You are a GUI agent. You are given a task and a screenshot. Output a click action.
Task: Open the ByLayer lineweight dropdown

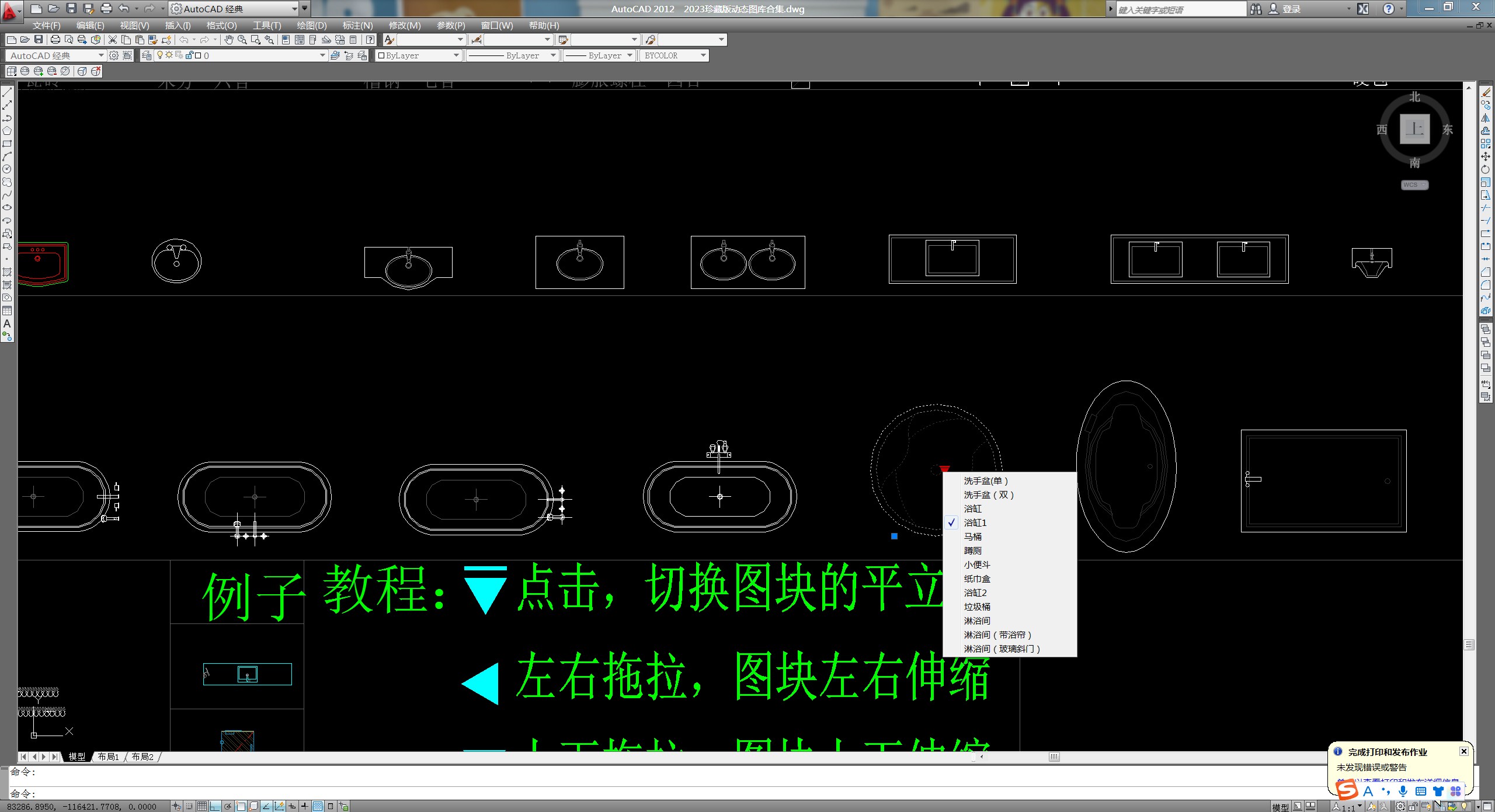(x=599, y=55)
